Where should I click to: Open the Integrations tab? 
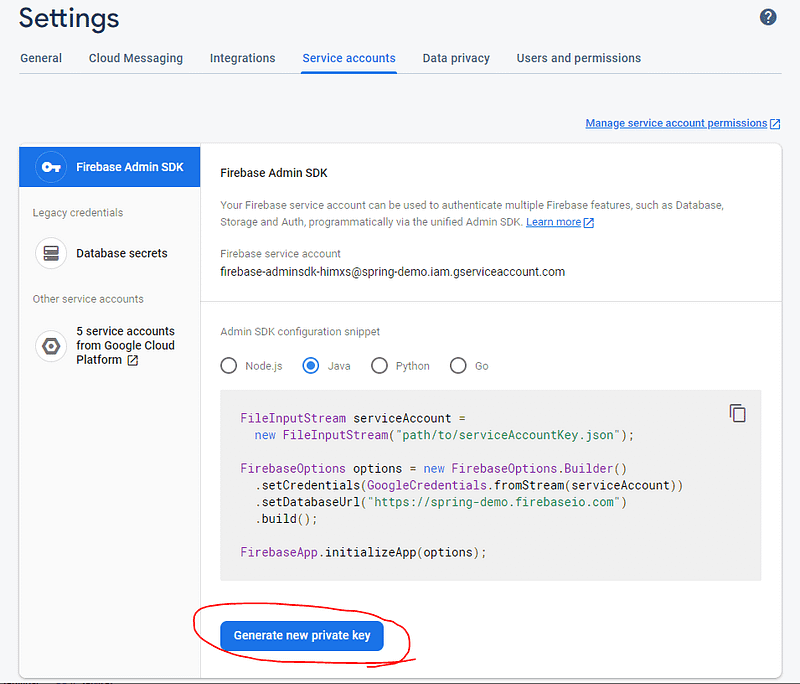(242, 58)
